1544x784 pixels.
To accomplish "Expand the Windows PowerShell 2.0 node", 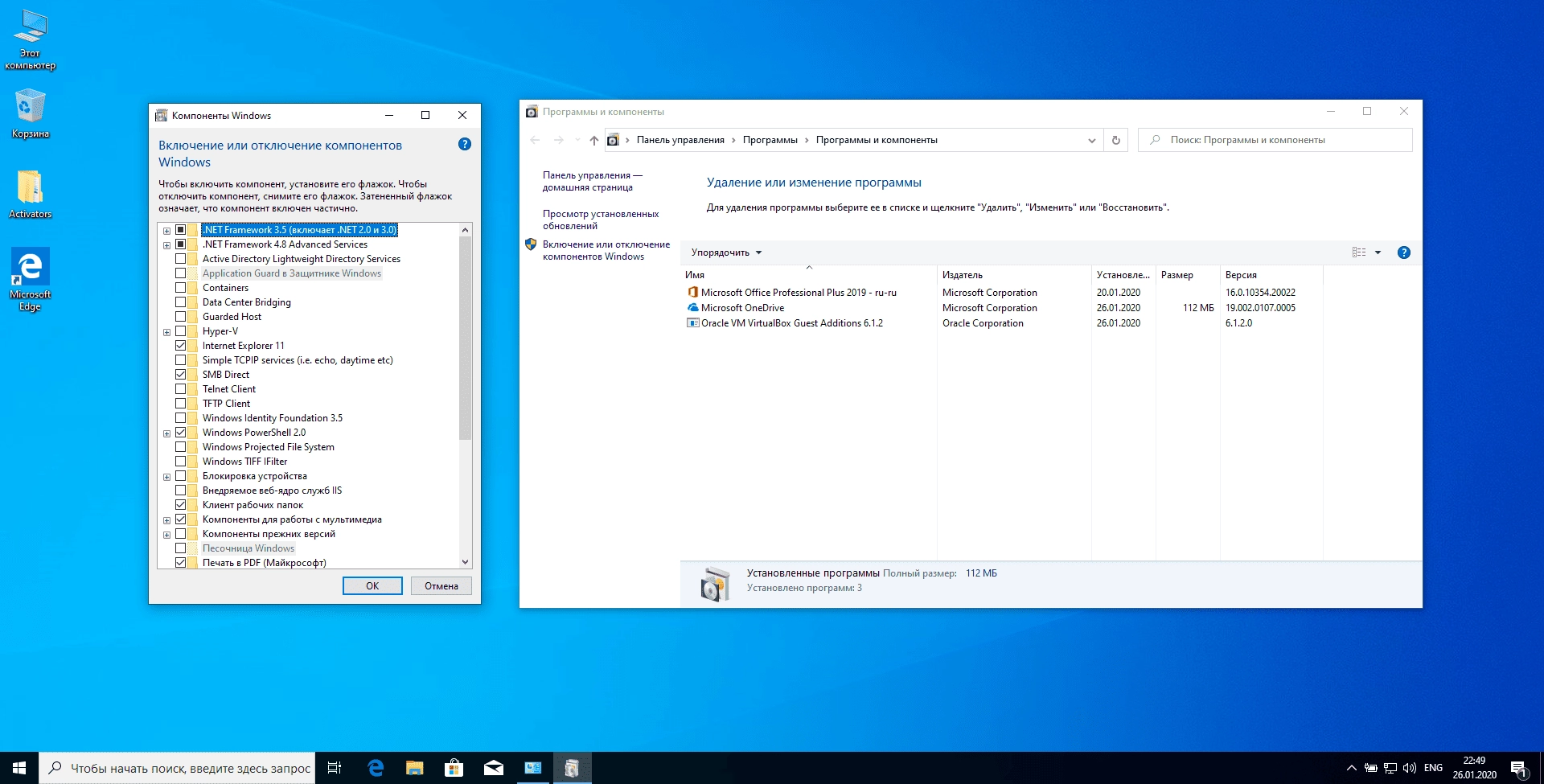I will coord(166,433).
